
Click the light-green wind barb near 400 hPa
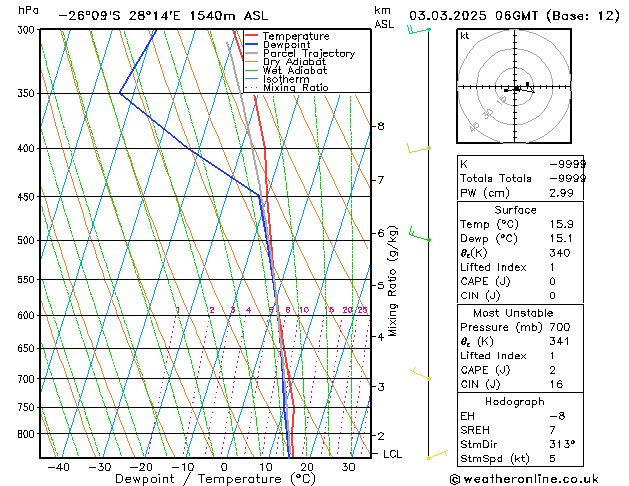(x=419, y=148)
